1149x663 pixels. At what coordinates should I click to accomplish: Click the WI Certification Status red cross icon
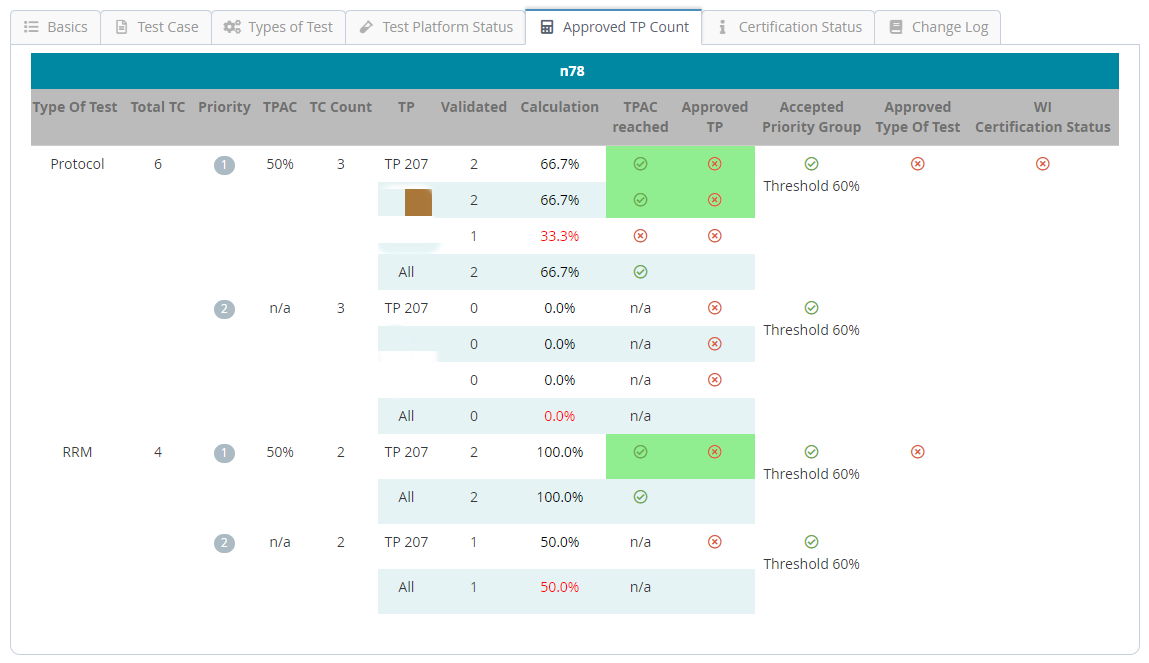1042,164
